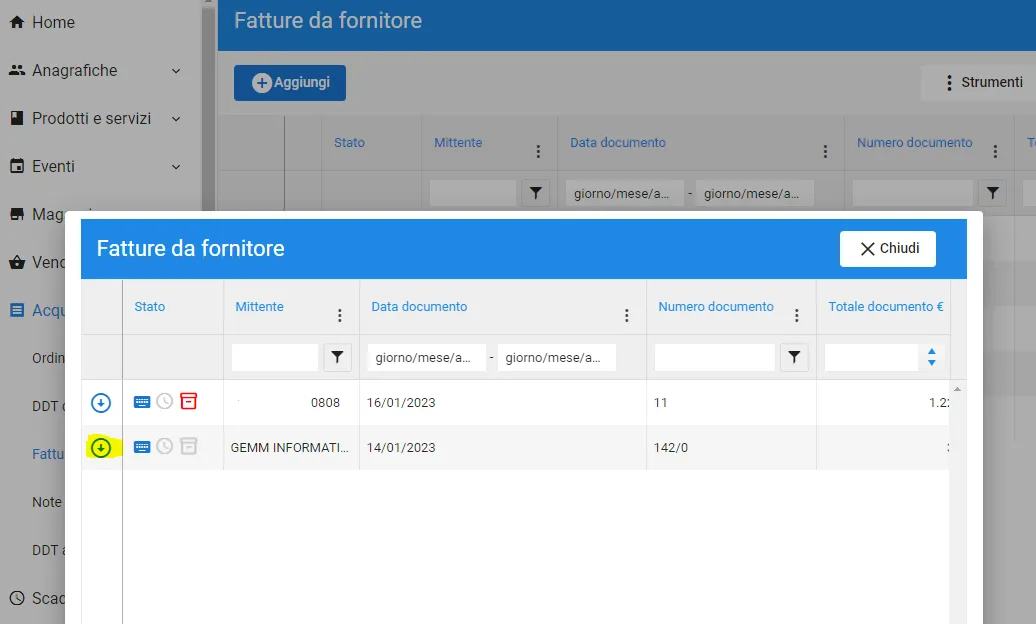Sort by Mittente column in dialog

point(260,307)
